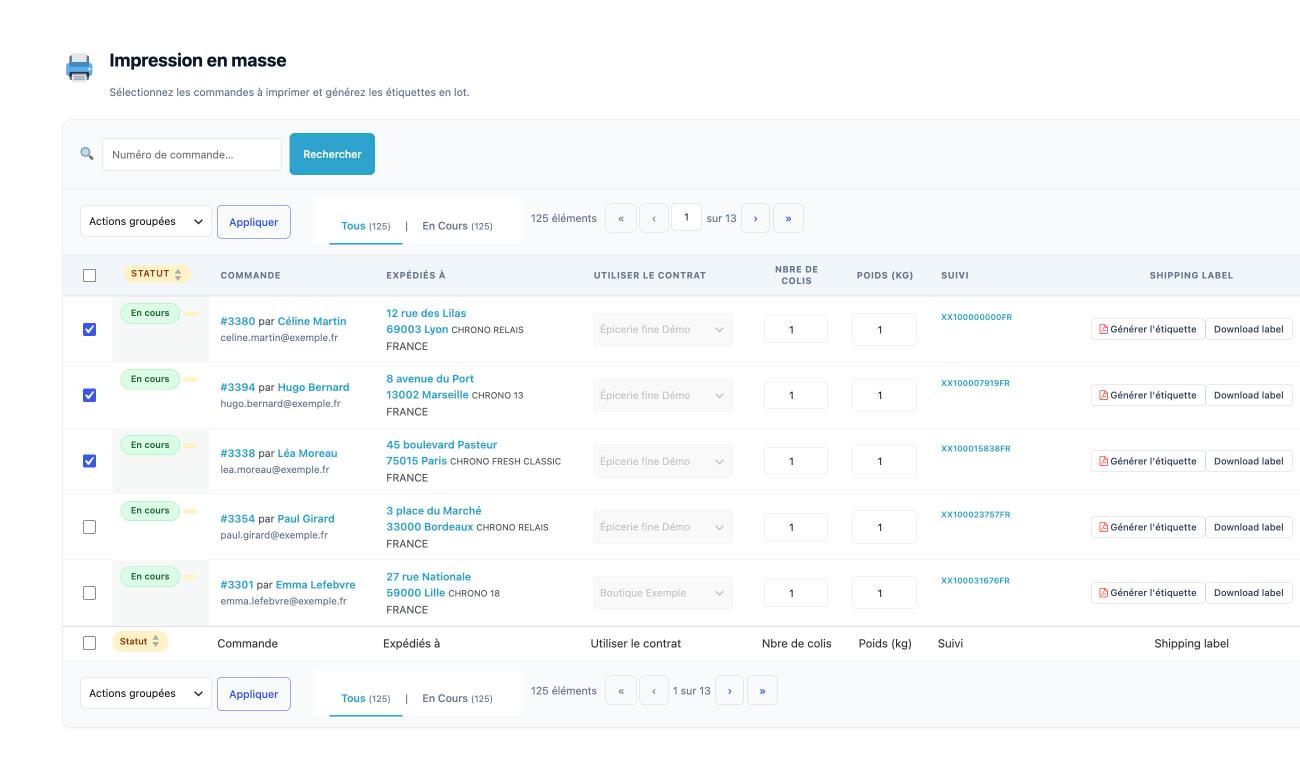1300x757 pixels.
Task: Open tracking number XX100023757FR
Action: coord(976,515)
